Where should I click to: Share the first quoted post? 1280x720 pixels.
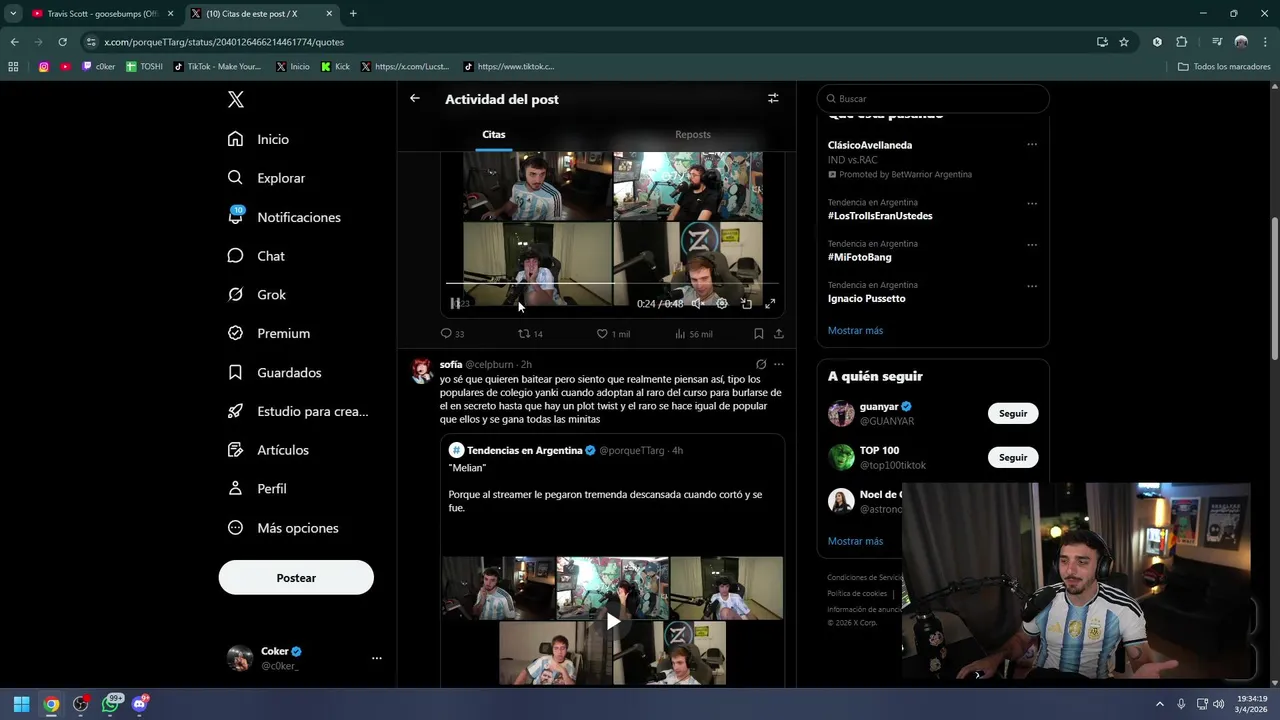click(779, 334)
